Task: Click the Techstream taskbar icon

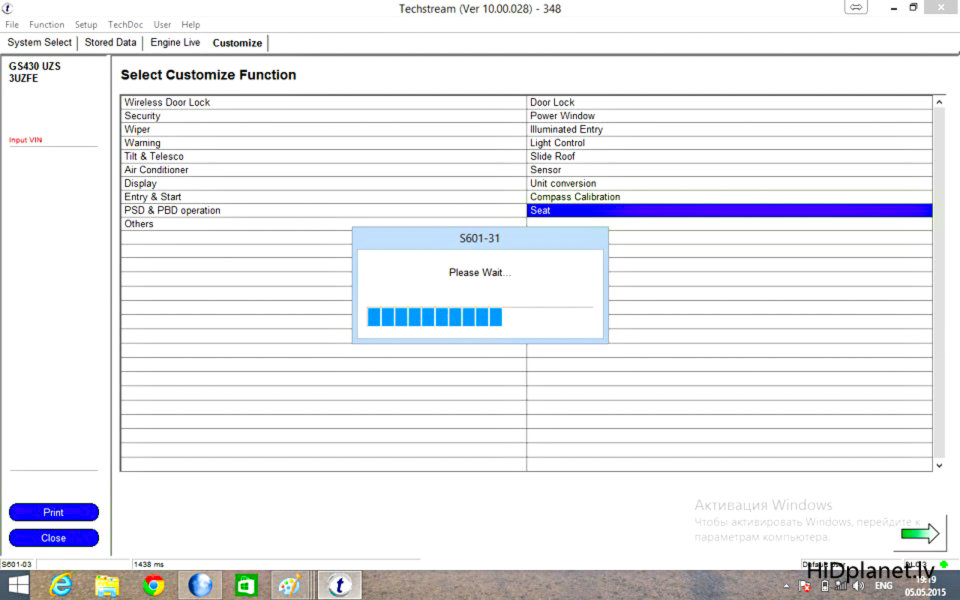Action: tap(338, 585)
